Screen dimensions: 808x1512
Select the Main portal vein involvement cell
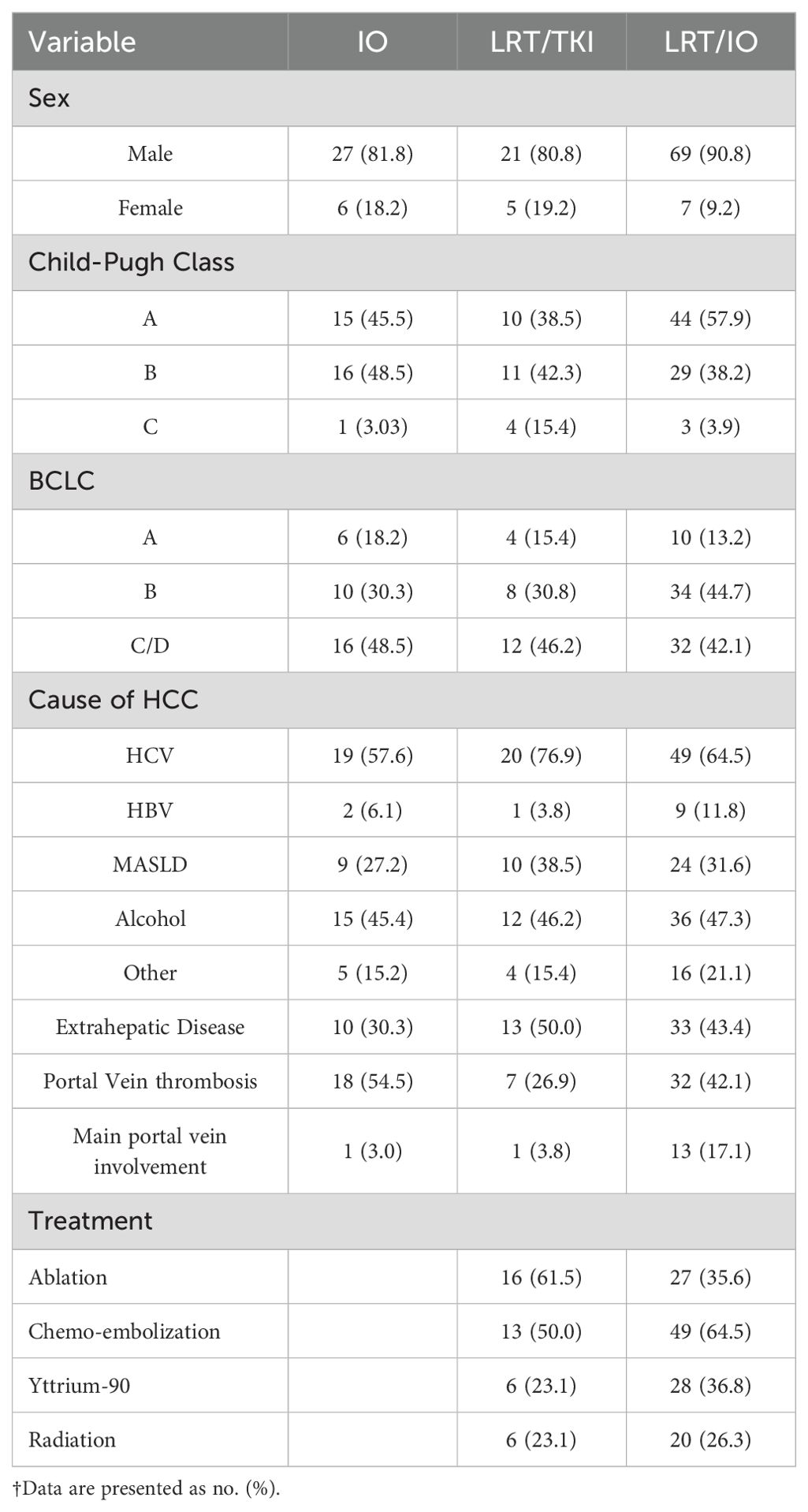click(x=150, y=1151)
